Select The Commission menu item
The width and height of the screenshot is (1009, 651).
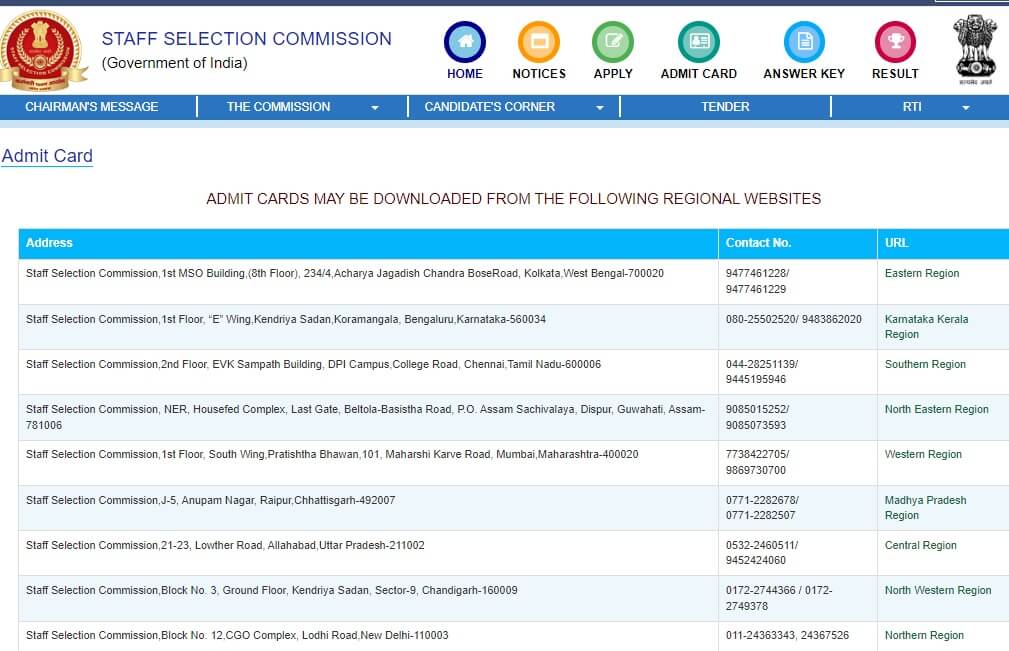278,107
